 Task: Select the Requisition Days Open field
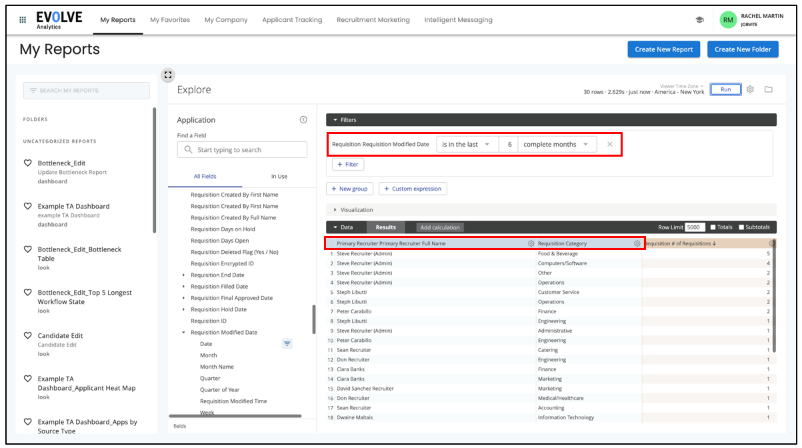(x=220, y=240)
